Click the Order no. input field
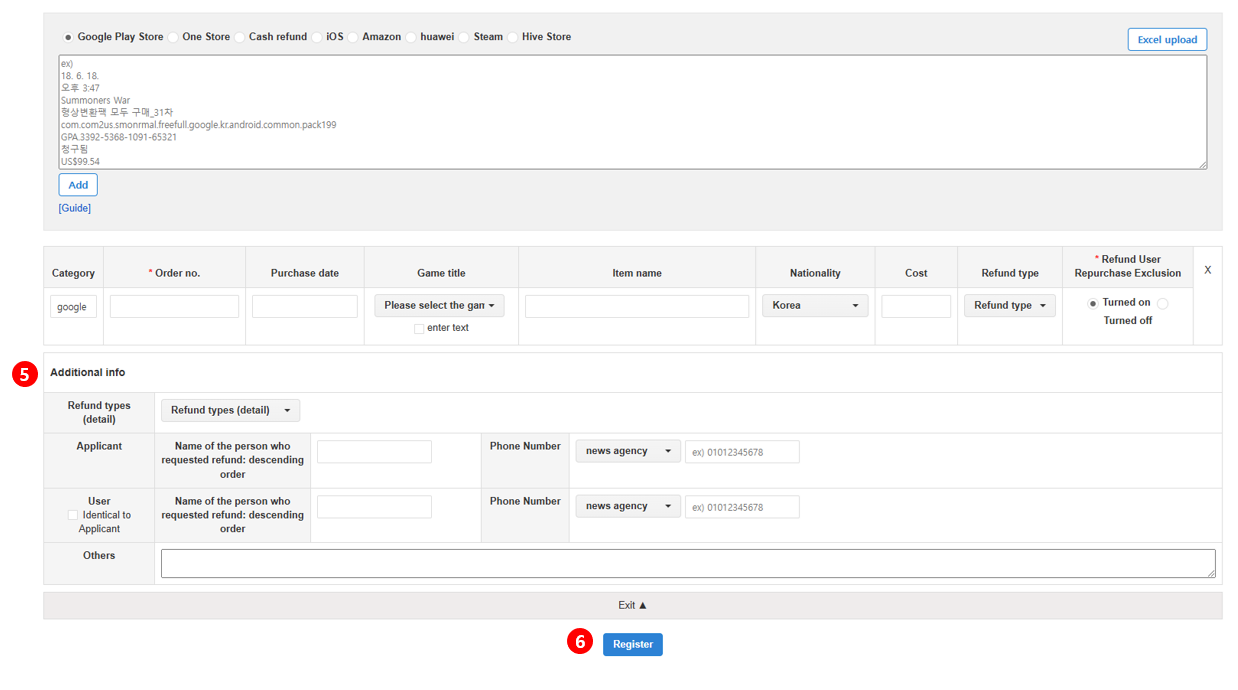1238x690 pixels. coord(174,304)
